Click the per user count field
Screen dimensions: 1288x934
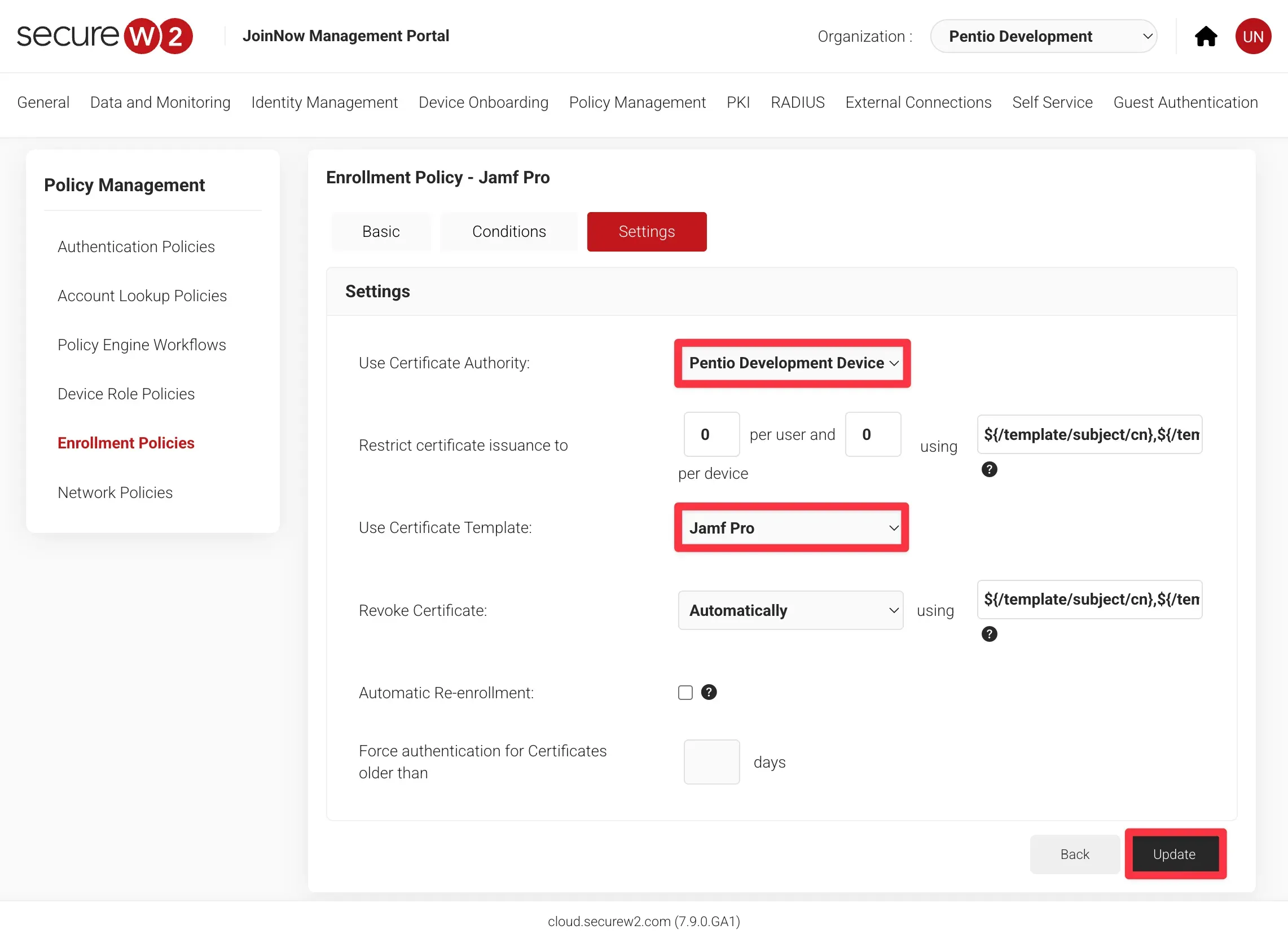(x=711, y=434)
